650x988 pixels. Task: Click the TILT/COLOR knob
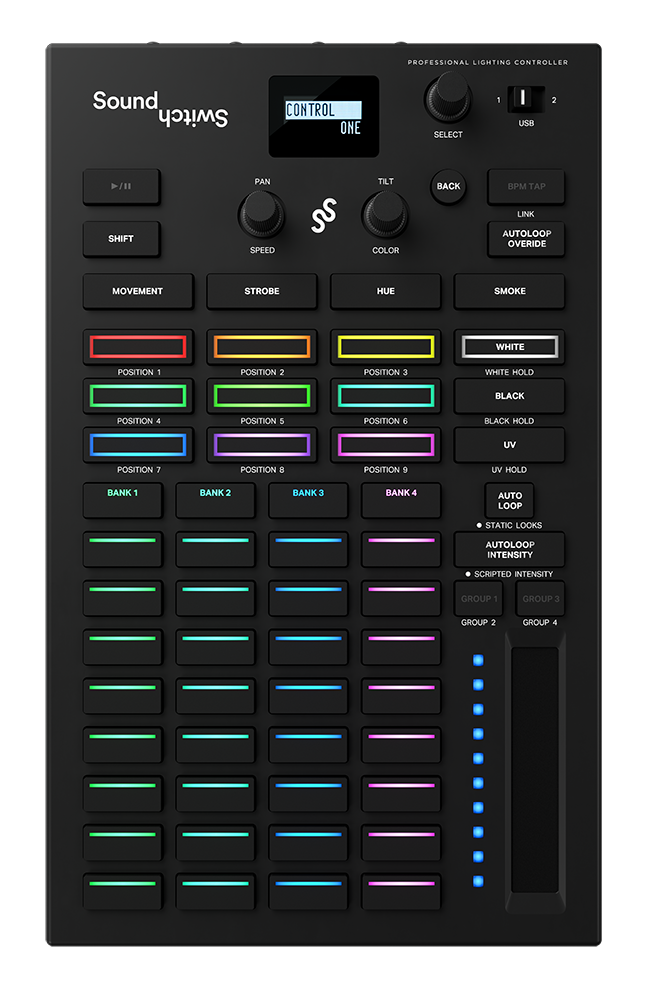pos(385,214)
